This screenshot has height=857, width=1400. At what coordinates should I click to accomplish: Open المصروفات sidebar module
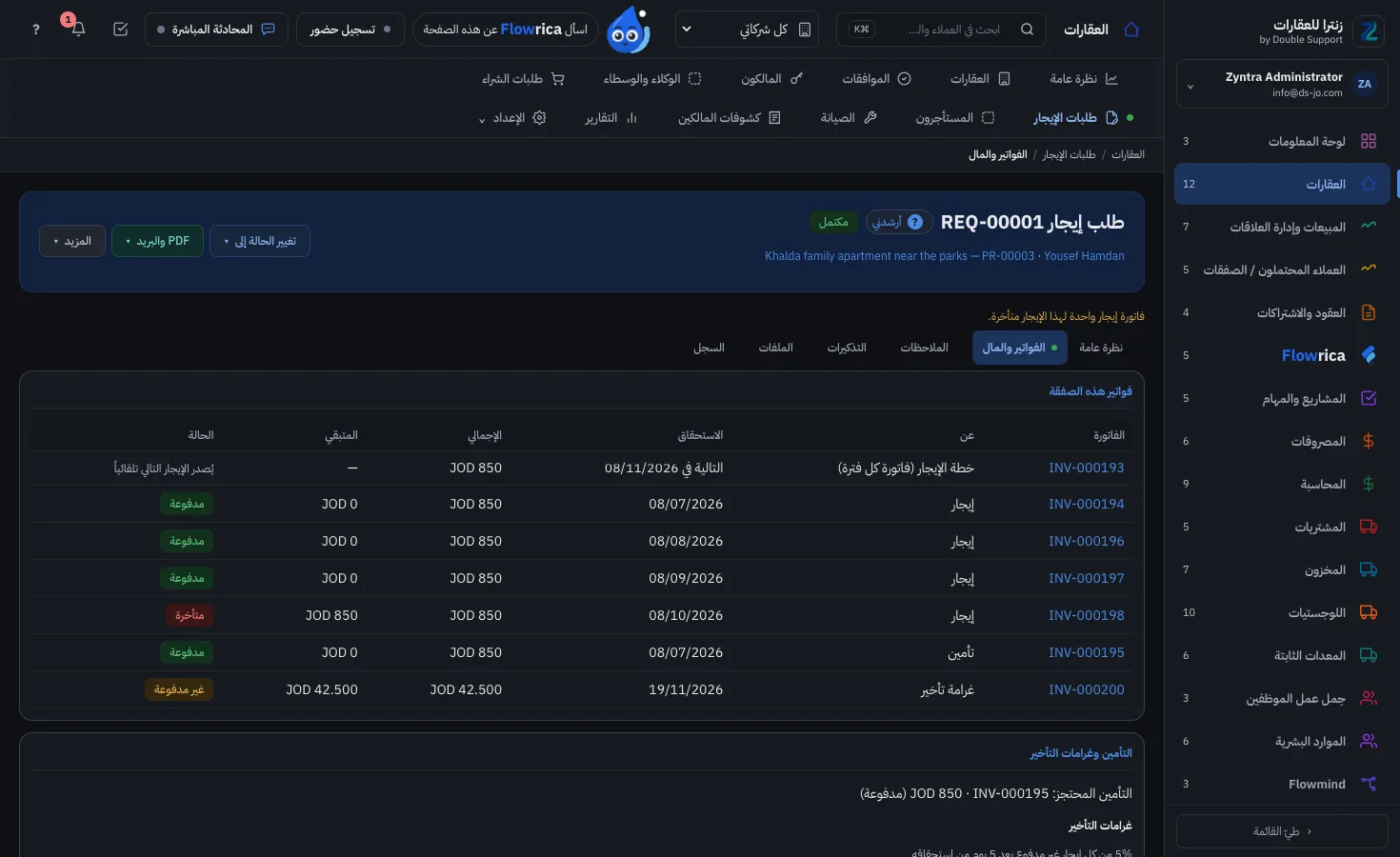click(1282, 441)
